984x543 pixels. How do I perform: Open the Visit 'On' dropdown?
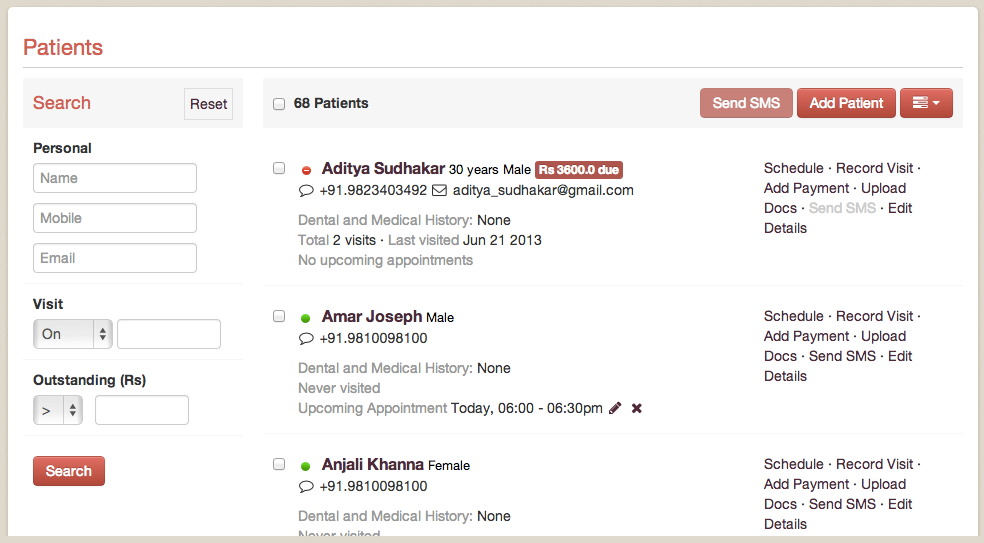74,334
